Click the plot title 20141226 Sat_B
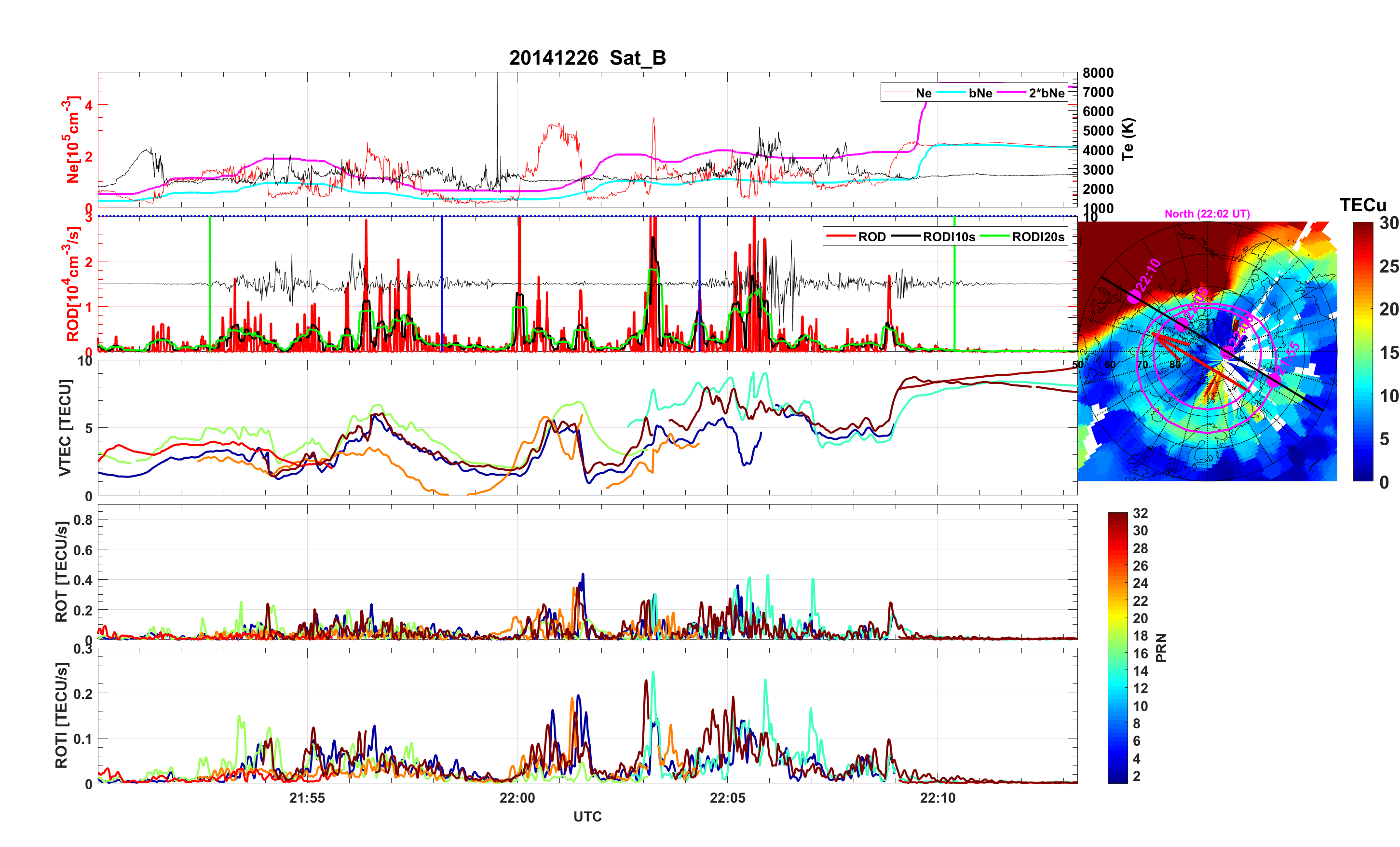 587,58
